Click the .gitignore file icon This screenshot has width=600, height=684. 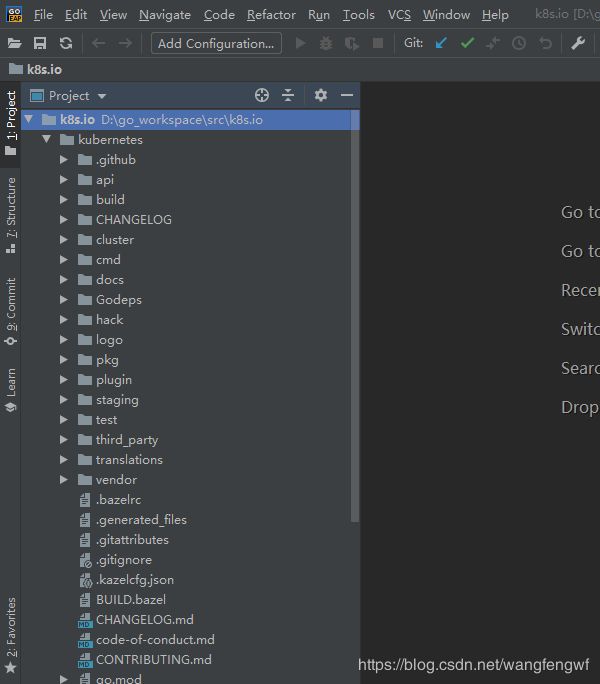point(86,560)
